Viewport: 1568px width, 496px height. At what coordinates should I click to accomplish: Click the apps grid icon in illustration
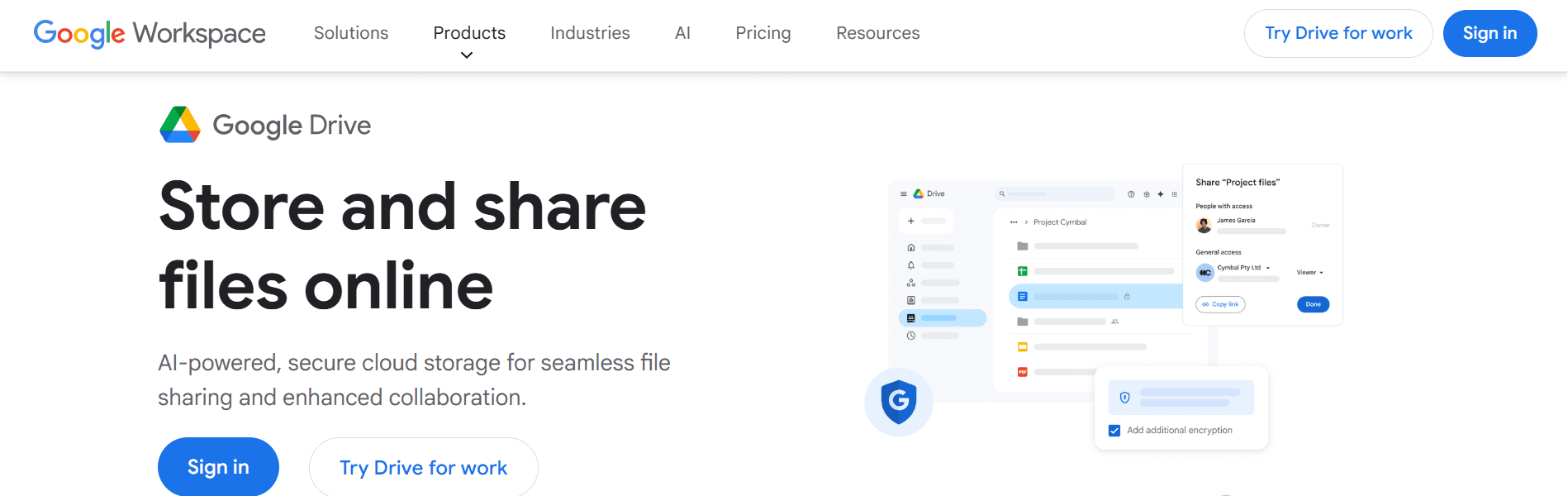click(x=1174, y=194)
